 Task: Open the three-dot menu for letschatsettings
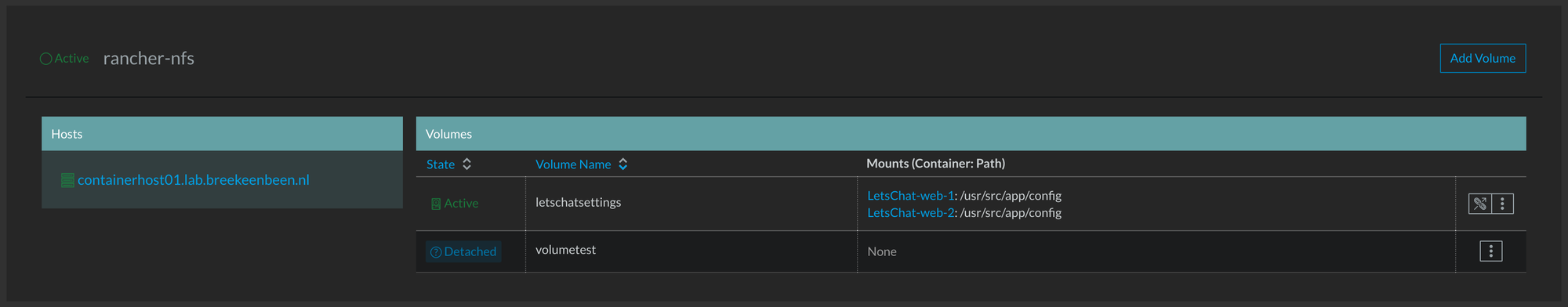(1502, 204)
